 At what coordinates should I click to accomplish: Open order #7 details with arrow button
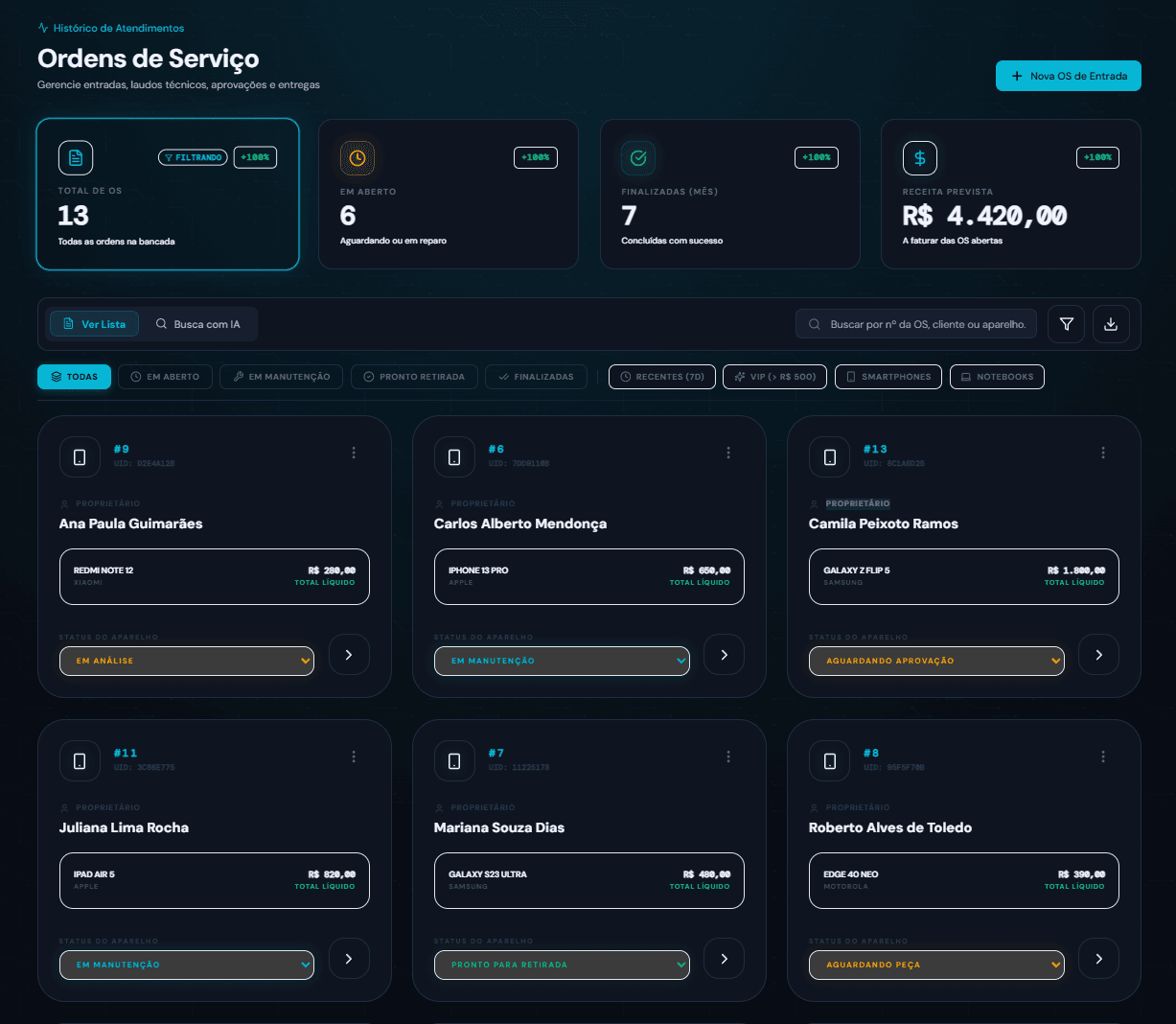point(725,959)
